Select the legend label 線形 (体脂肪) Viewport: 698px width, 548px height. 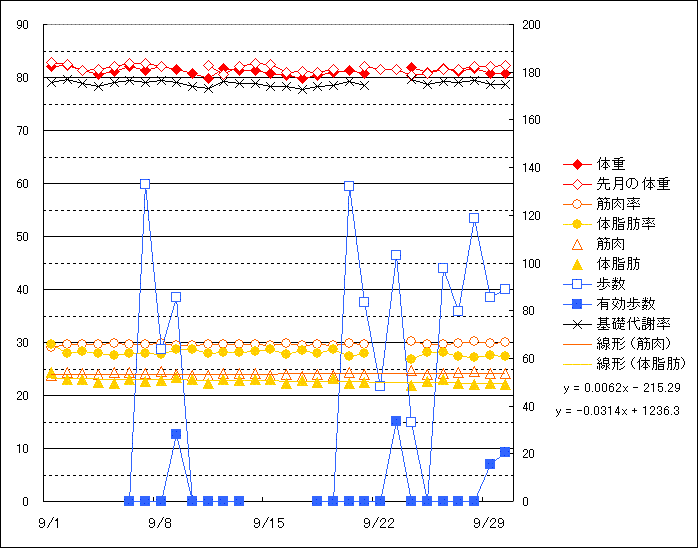click(641, 364)
